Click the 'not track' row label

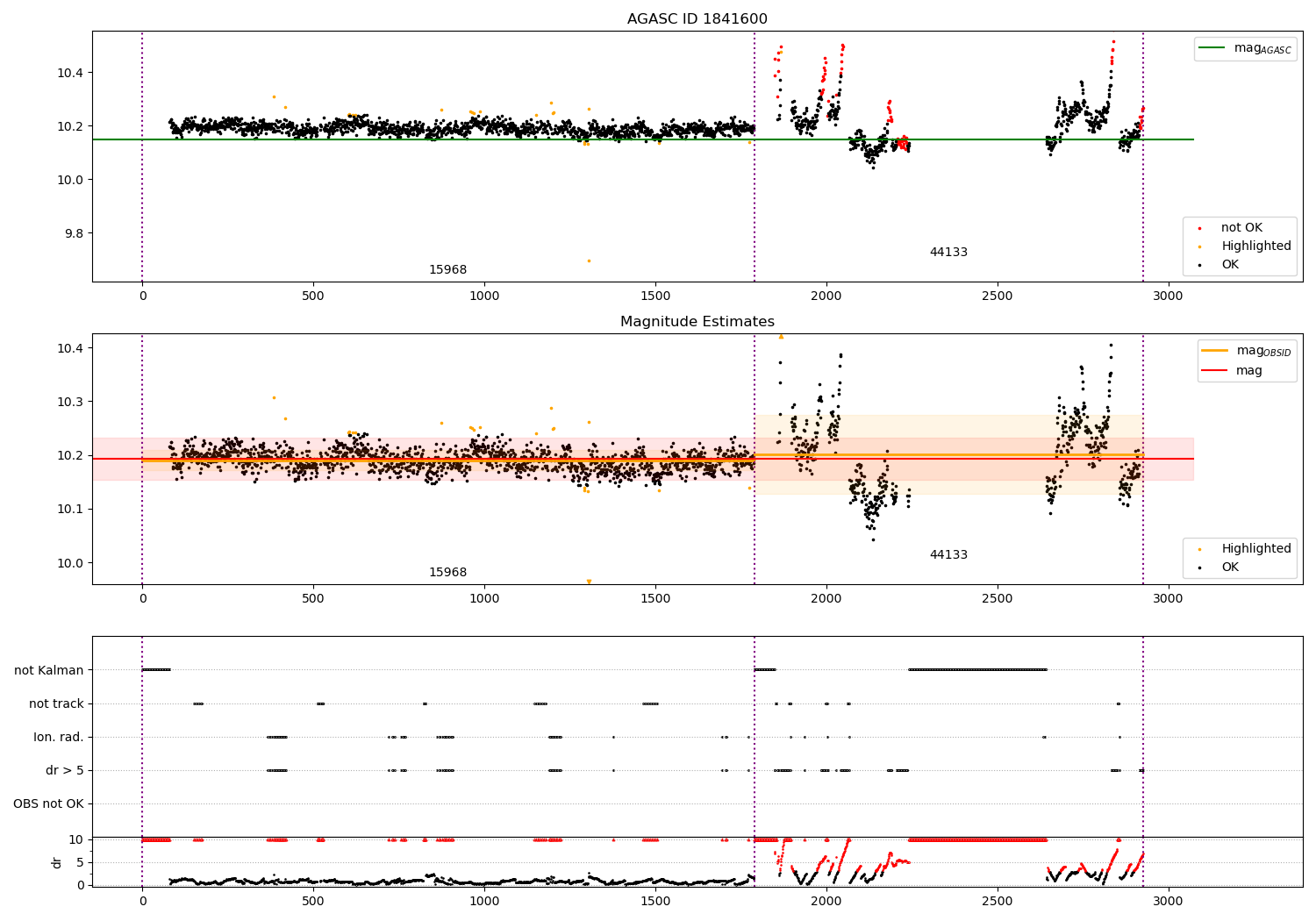pos(56,704)
